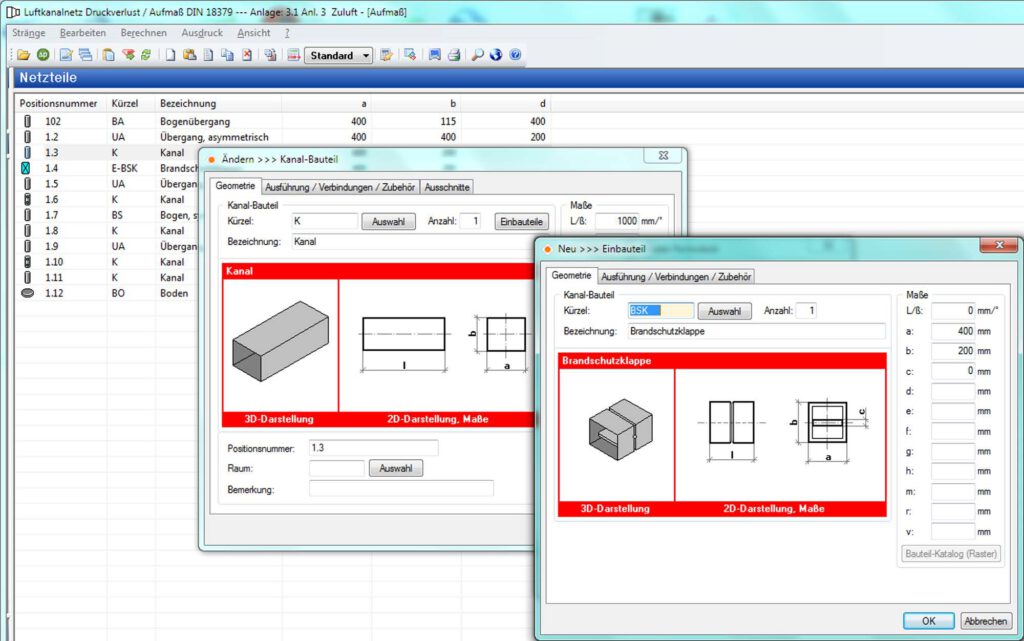Click the clipboard paste toolbar icon
Screen dimensions: 1024x641
[x=108, y=55]
